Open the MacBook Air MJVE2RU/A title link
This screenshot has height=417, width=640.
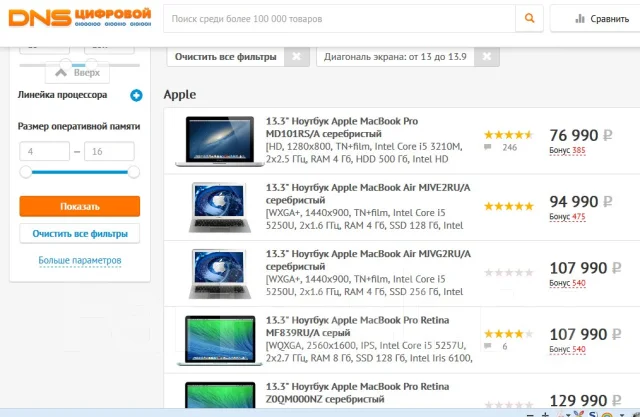(x=368, y=194)
